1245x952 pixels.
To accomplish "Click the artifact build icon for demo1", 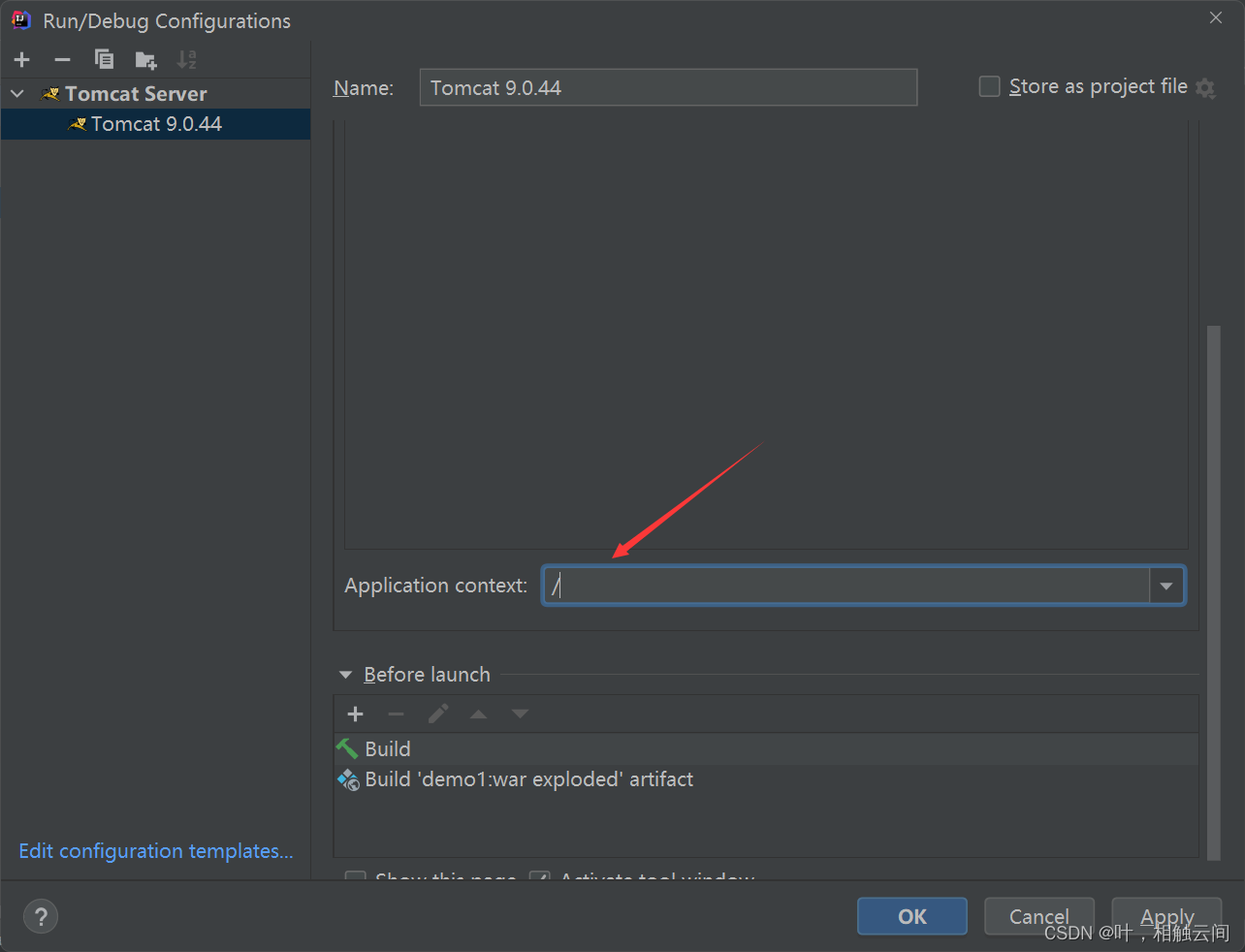I will coord(348,779).
